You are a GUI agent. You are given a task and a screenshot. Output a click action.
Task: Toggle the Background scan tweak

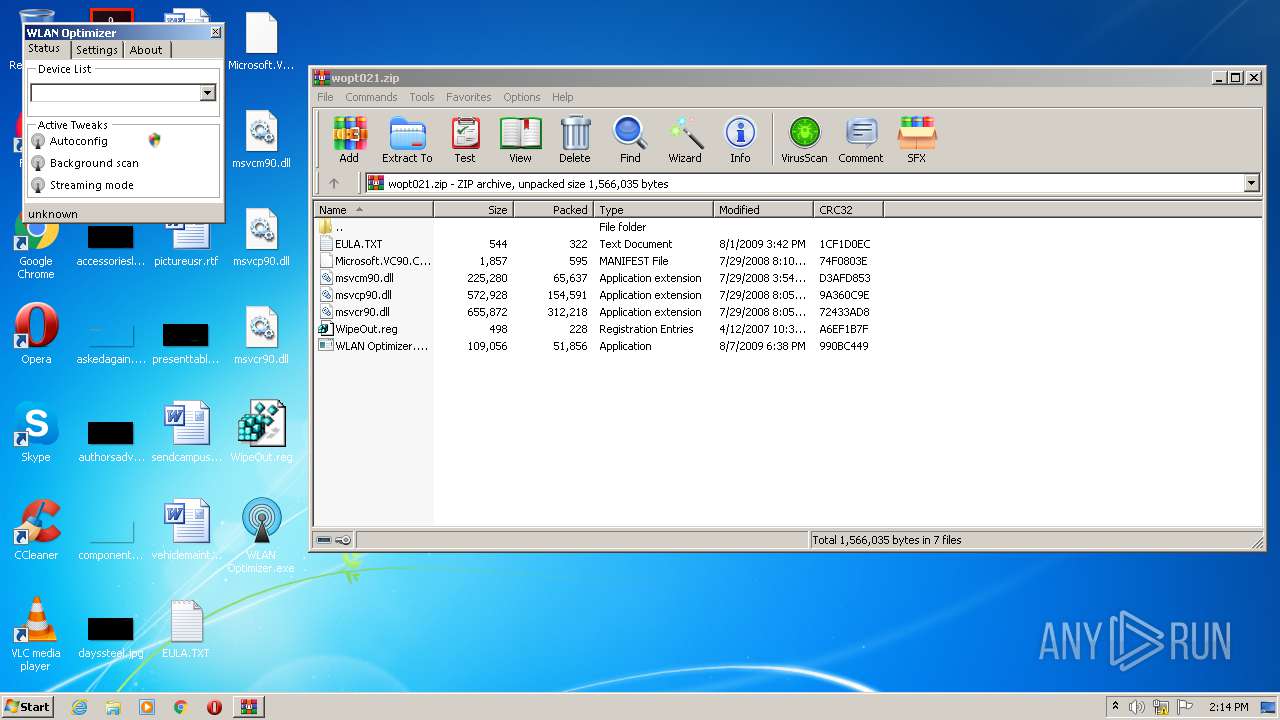38,164
